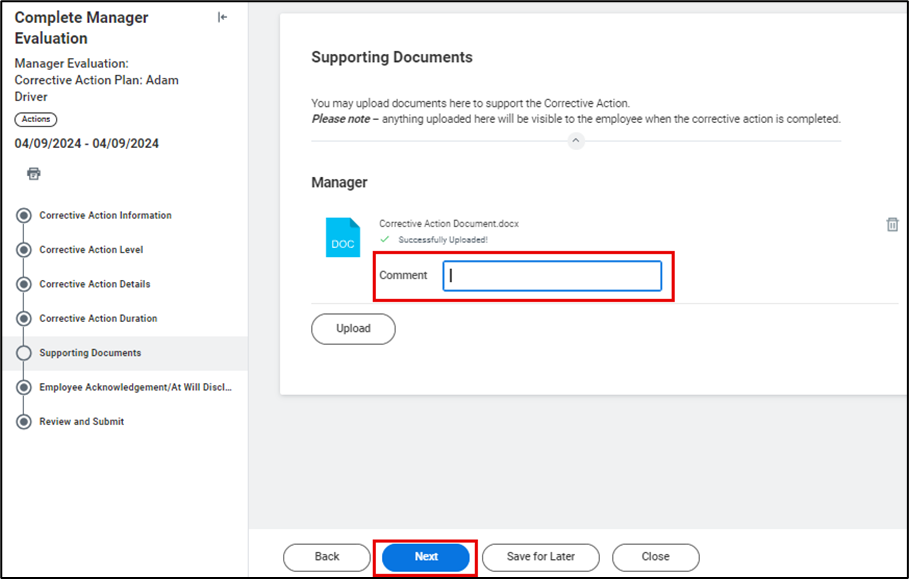The image size is (909, 579).
Task: Go to Corrective Action Duration step
Action: [98, 319]
